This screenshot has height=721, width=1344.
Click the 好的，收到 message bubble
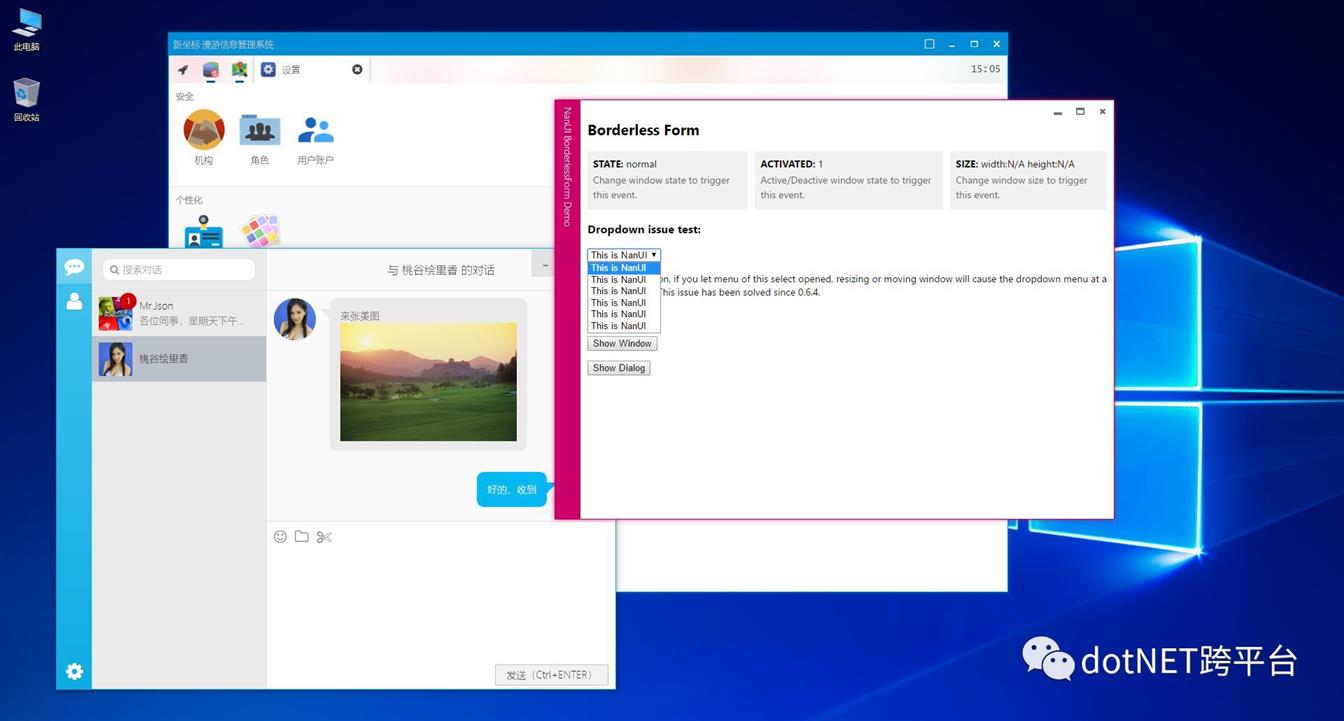coord(512,489)
